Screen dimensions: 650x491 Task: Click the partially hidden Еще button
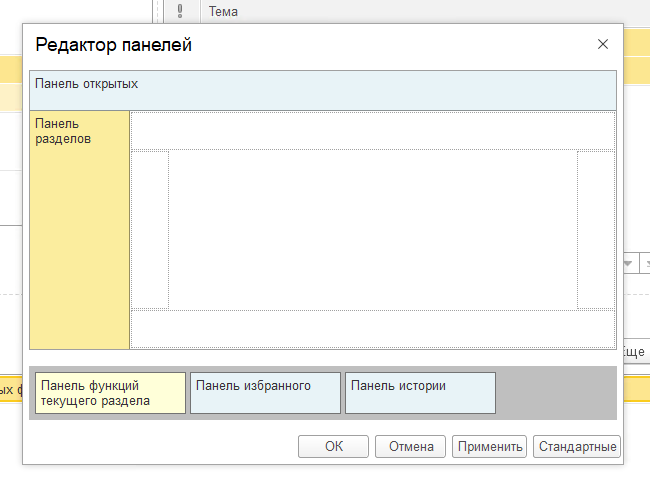635,352
